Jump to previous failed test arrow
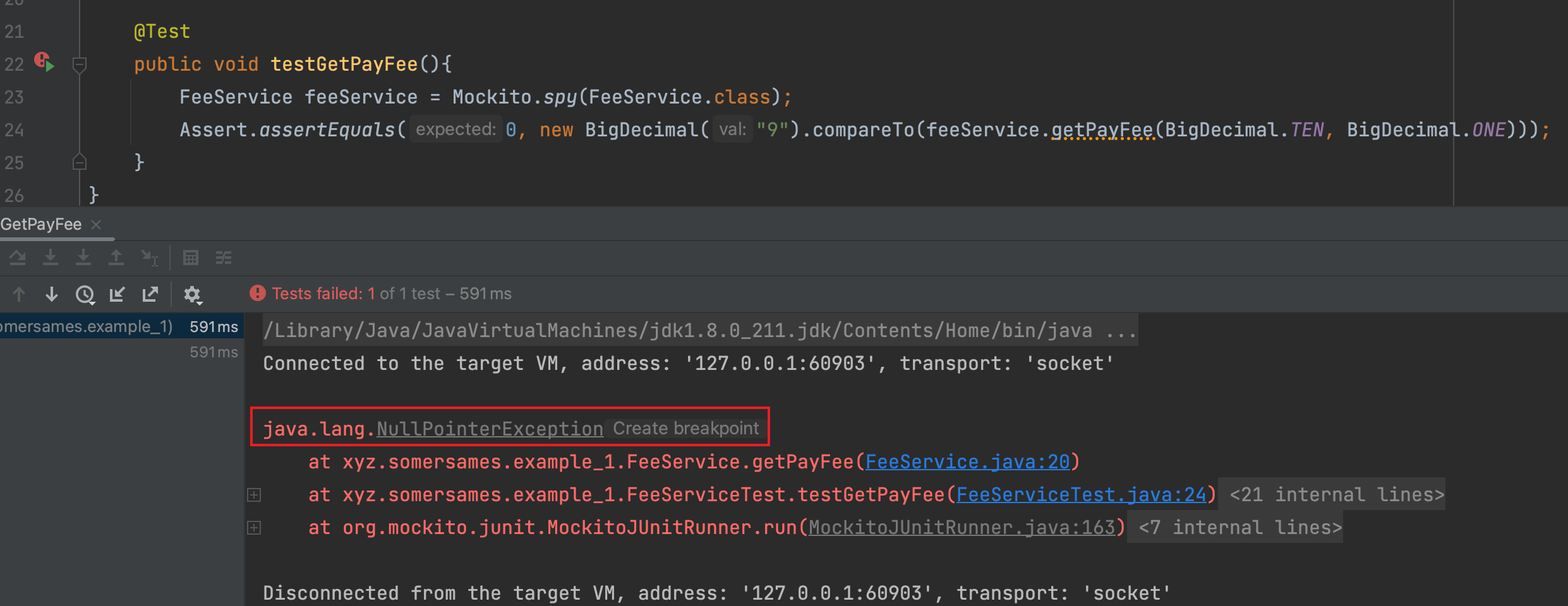This screenshot has width=1568, height=606. point(19,294)
